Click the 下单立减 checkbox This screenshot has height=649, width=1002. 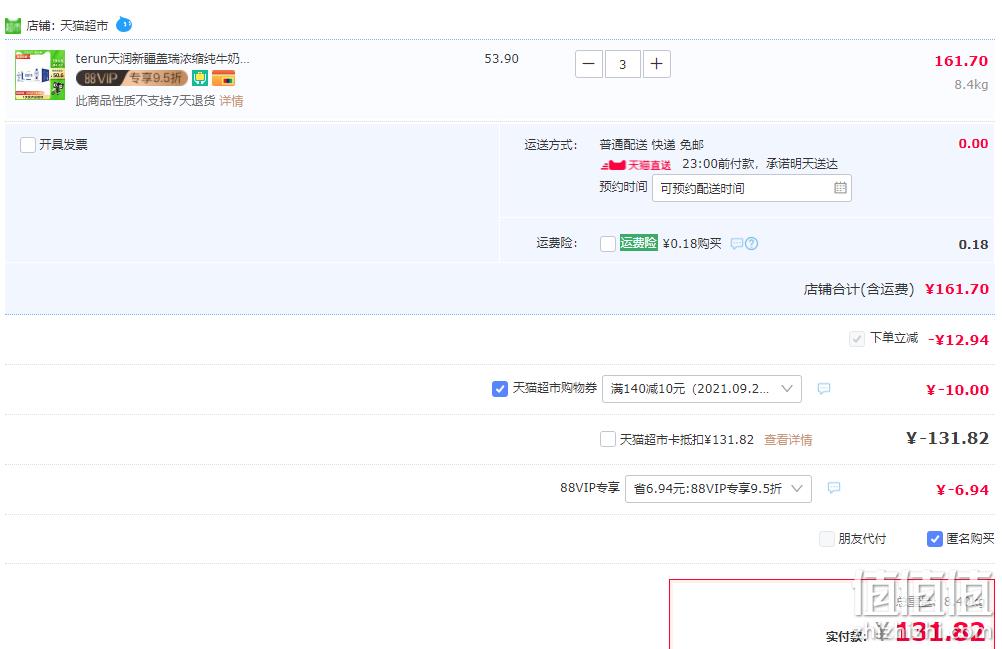856,339
